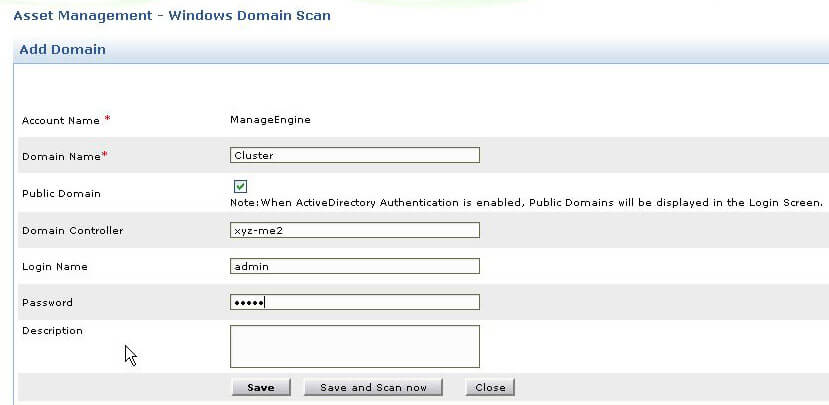The height and width of the screenshot is (405, 829).
Task: Click inside the Password field
Action: [354, 302]
